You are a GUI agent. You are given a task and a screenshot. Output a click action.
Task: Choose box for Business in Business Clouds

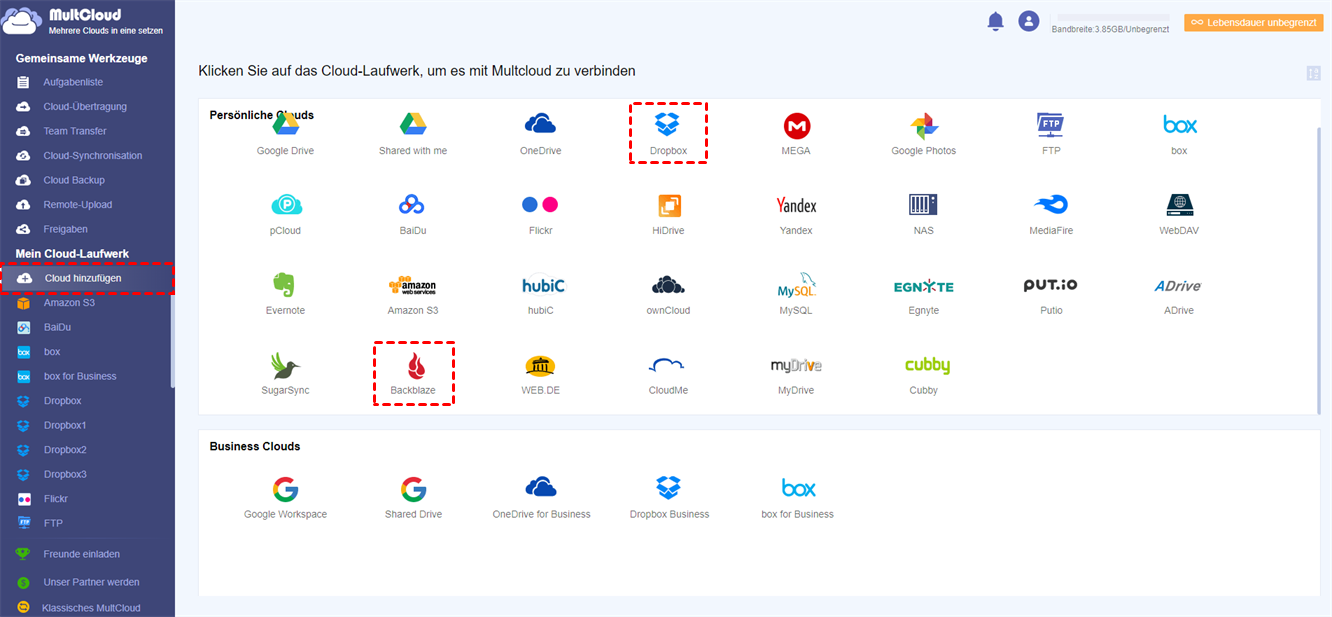pos(797,498)
